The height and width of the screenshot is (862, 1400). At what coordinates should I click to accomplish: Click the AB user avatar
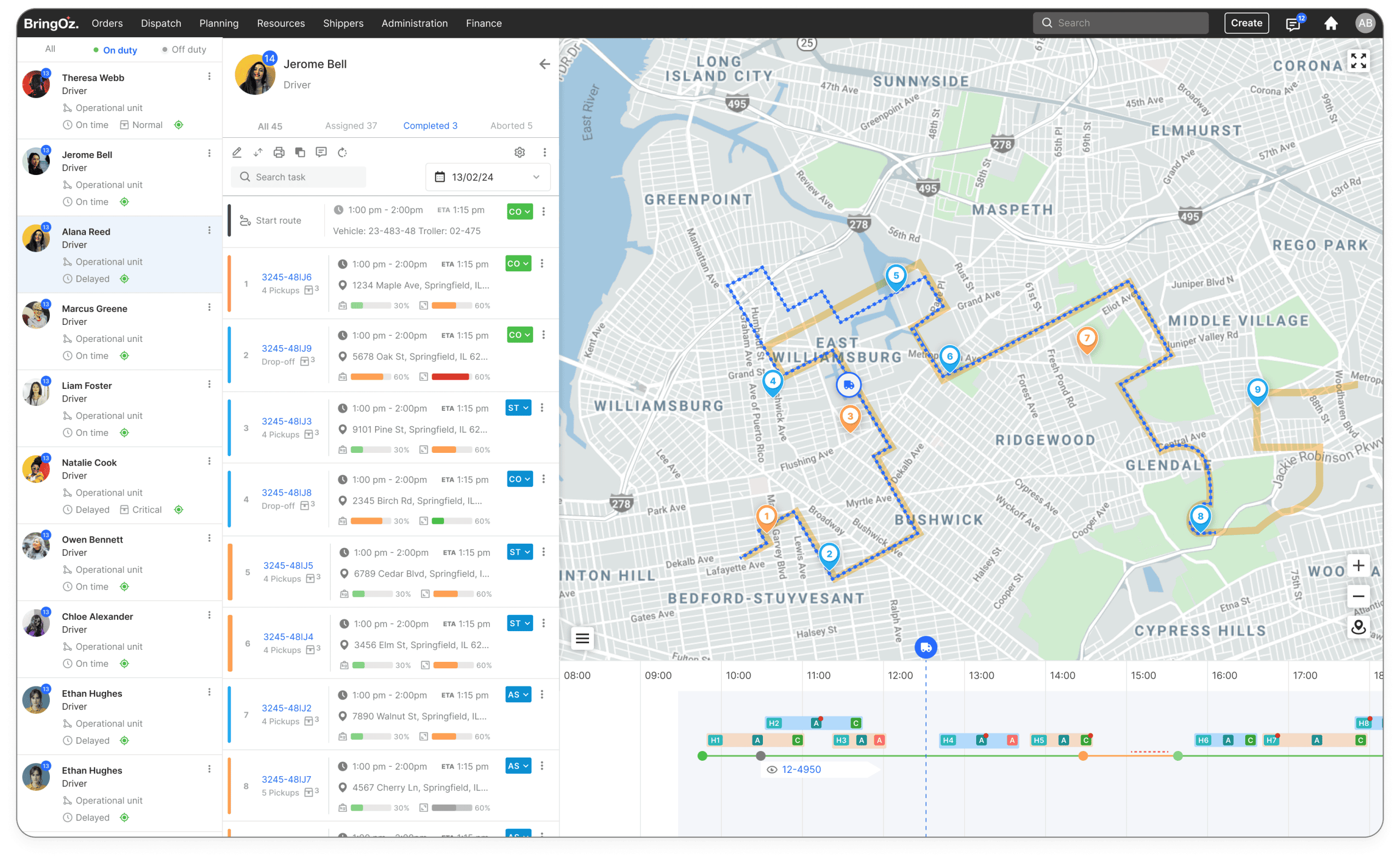pyautogui.click(x=1364, y=24)
